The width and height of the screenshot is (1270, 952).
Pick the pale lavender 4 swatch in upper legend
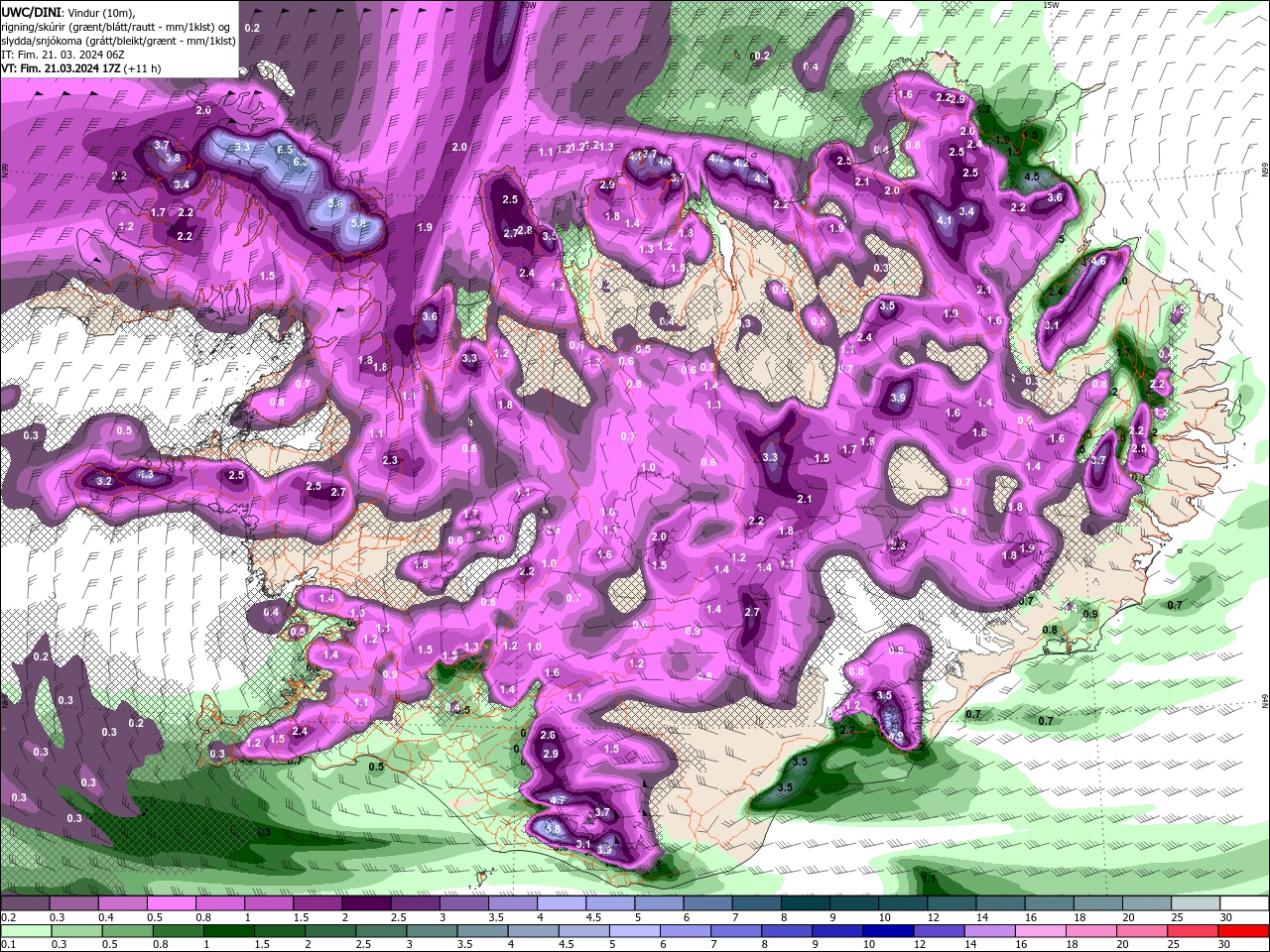point(563,903)
